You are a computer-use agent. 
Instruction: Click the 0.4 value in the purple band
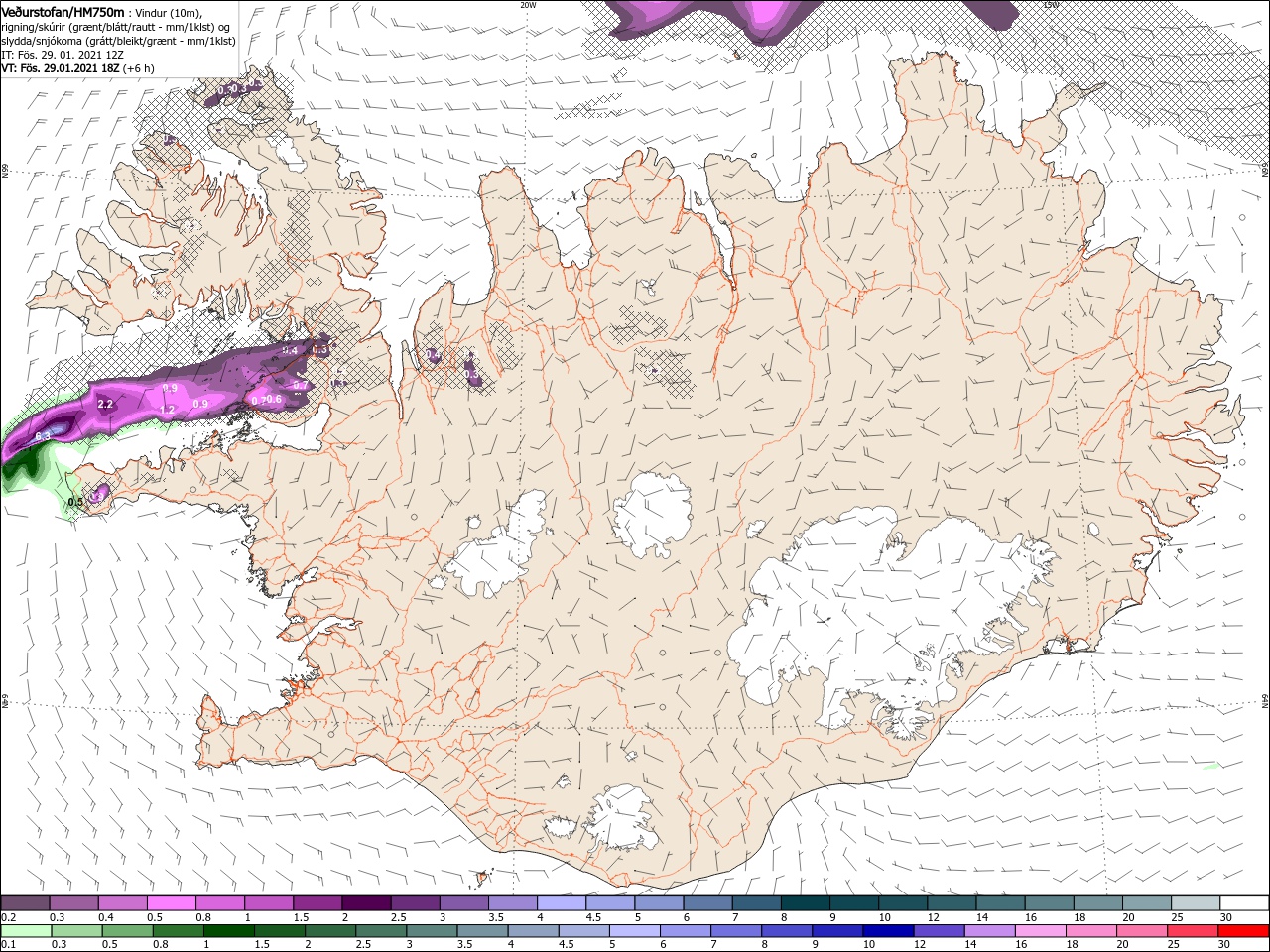291,350
